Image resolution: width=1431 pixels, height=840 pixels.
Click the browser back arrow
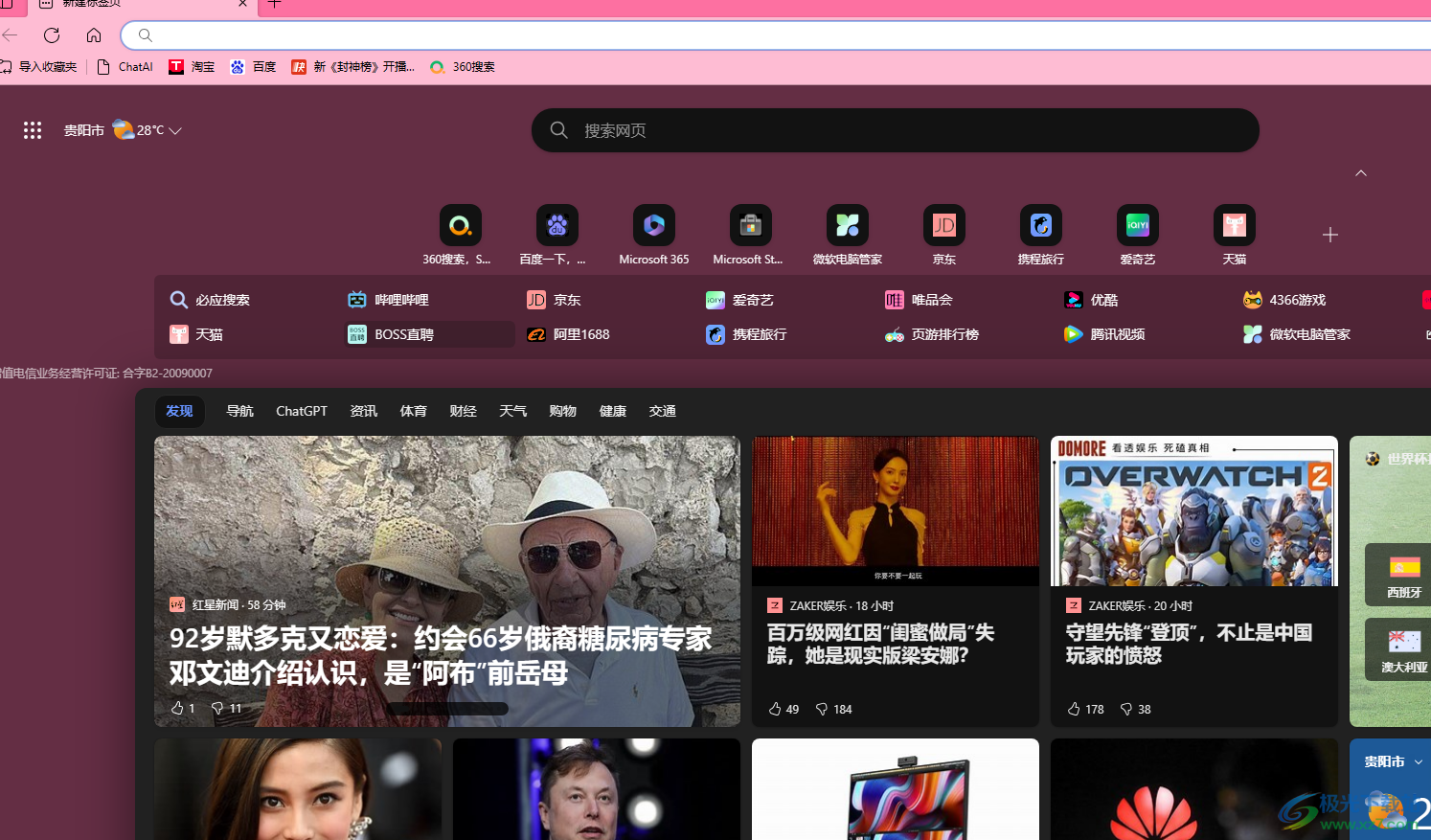click(10, 35)
